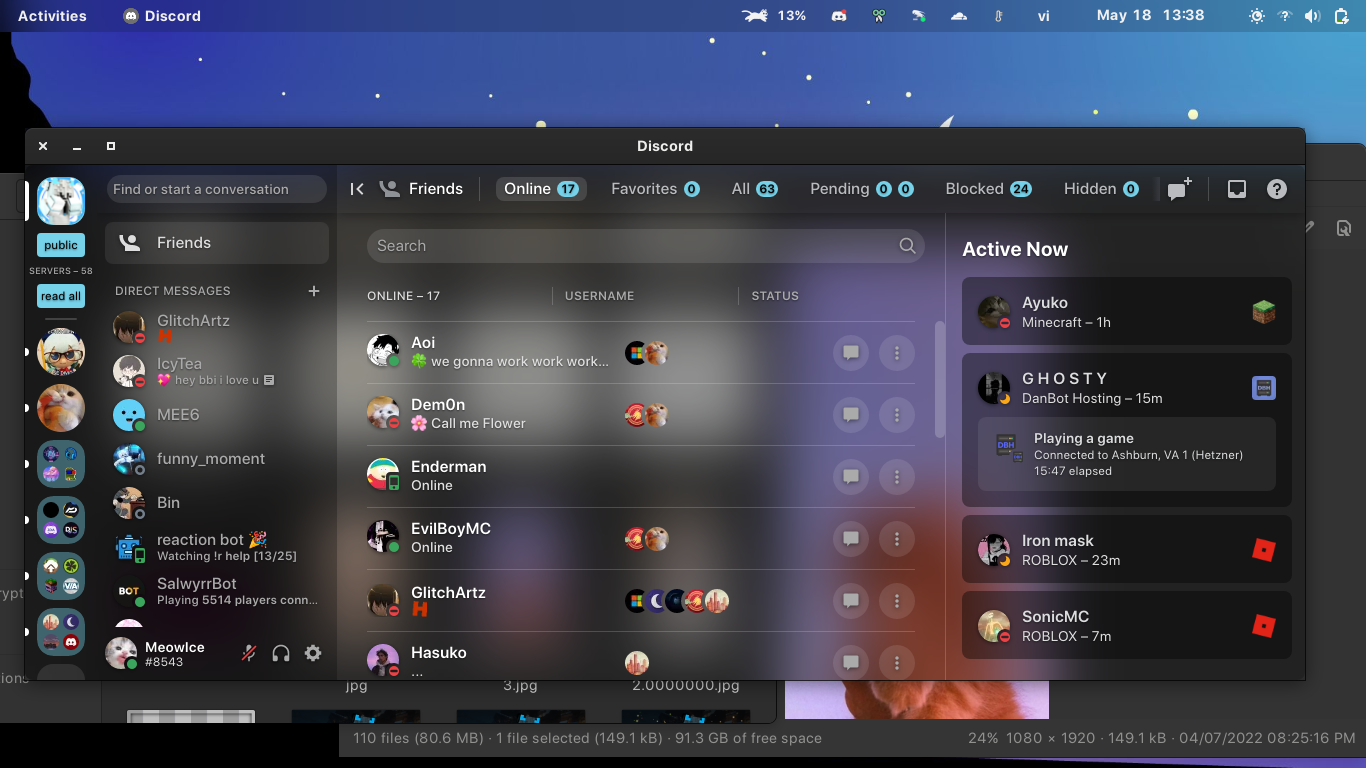Click the ROBLOX icon on Iron mask's card
Image resolution: width=1366 pixels, height=768 pixels.
pos(1263,550)
